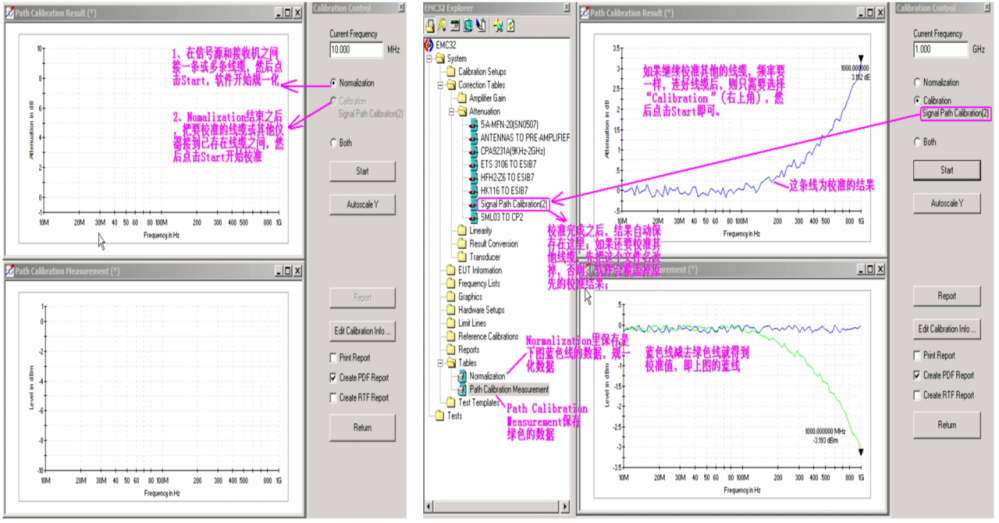Open the Test Templates folder
Screen dimensions: 999x523
[478, 403]
